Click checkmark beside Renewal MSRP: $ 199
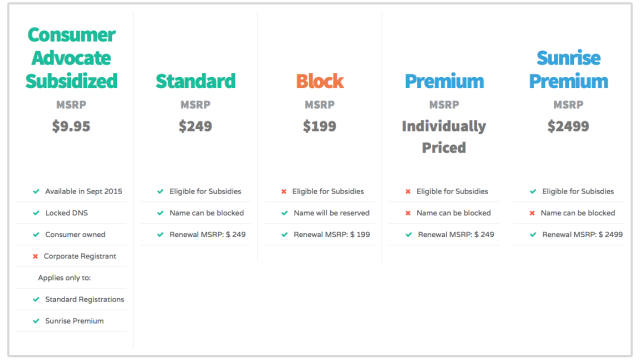The image size is (640, 360). [284, 235]
